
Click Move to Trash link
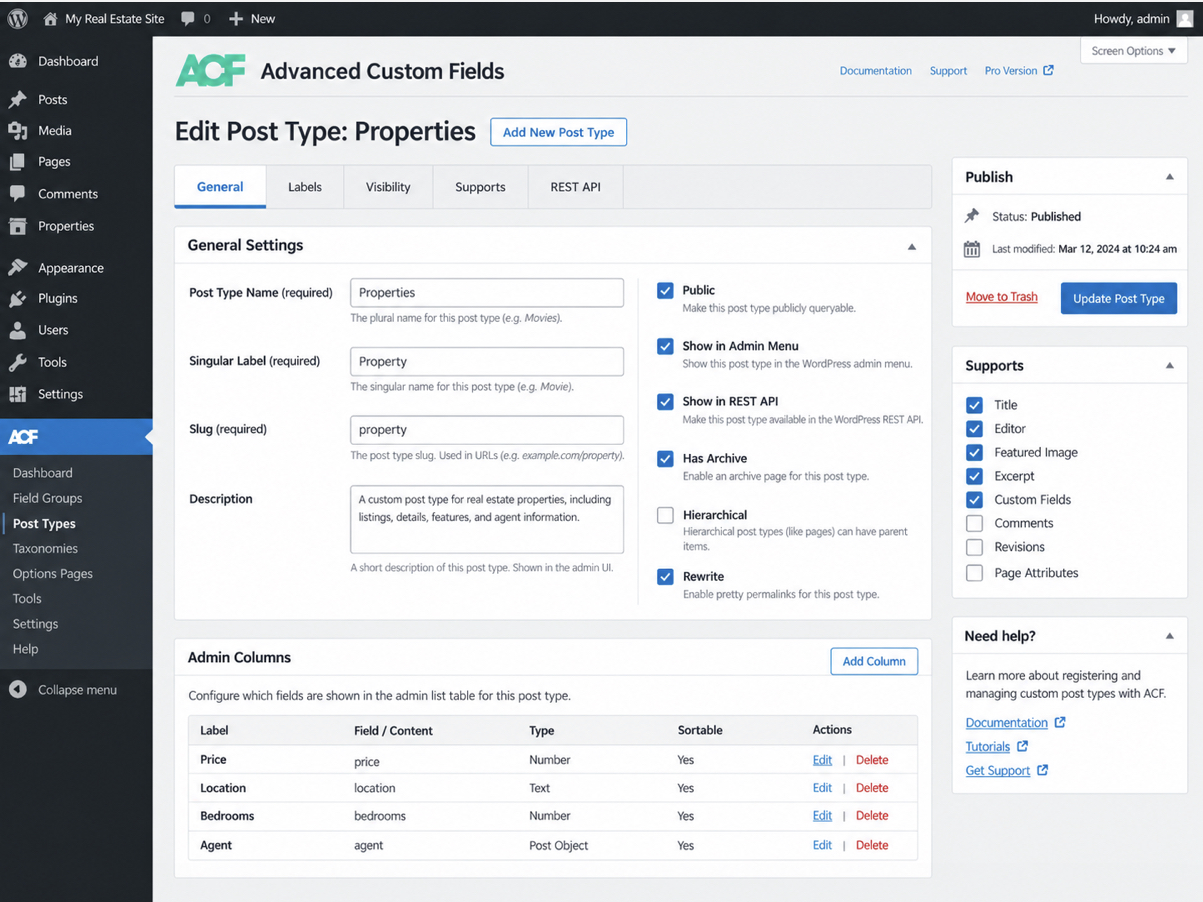[x=1001, y=297]
